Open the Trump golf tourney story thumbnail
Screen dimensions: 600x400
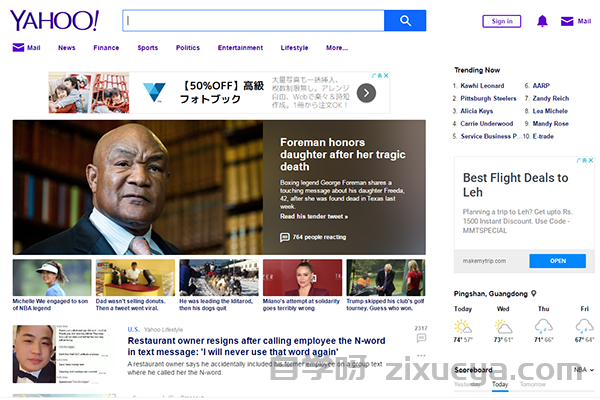(x=386, y=278)
